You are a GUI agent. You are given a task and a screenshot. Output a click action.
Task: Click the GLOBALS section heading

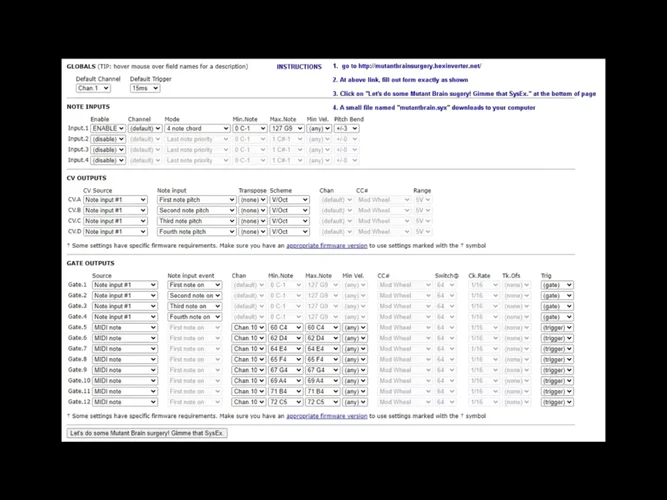point(81,66)
